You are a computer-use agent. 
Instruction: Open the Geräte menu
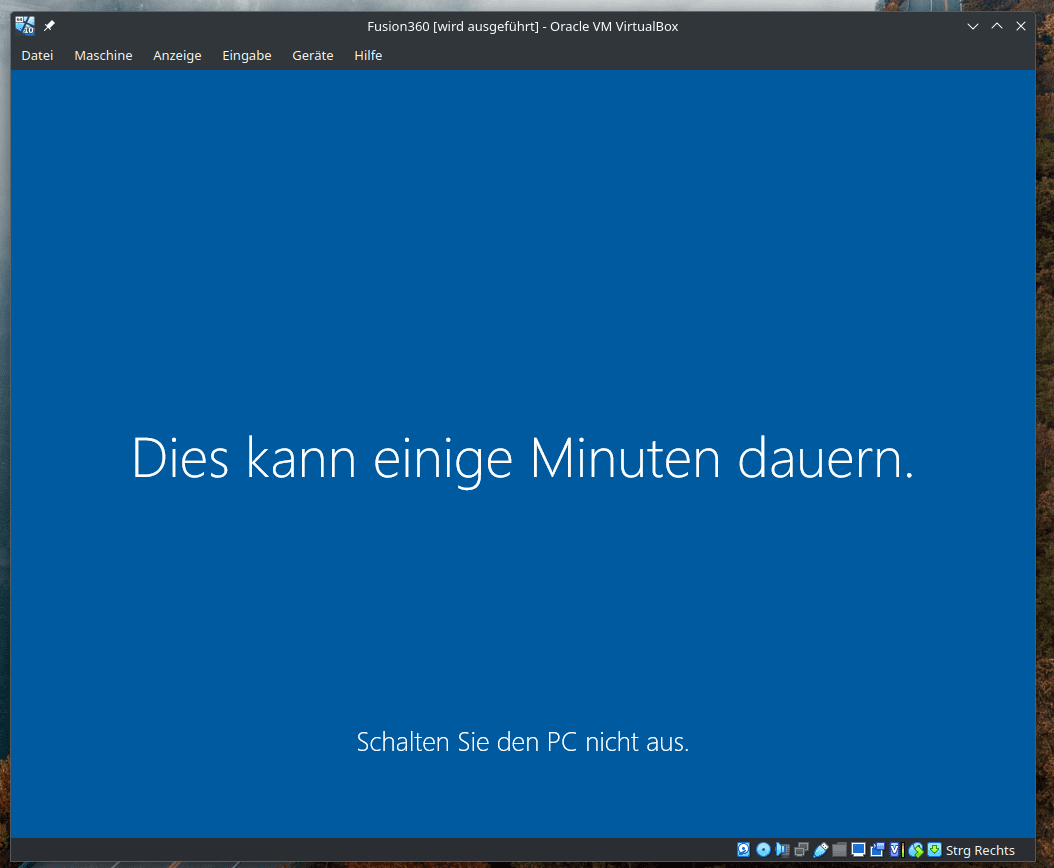coord(313,55)
